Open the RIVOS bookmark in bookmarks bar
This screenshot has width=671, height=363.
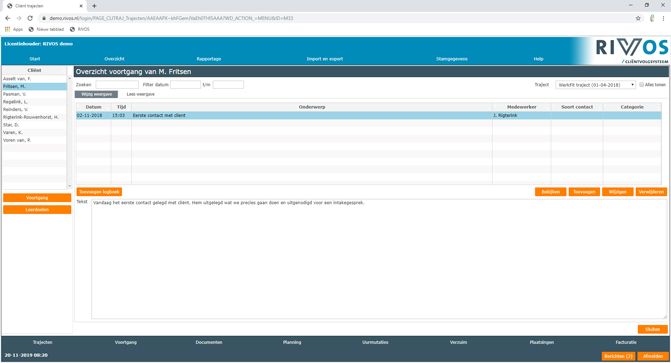(80, 30)
